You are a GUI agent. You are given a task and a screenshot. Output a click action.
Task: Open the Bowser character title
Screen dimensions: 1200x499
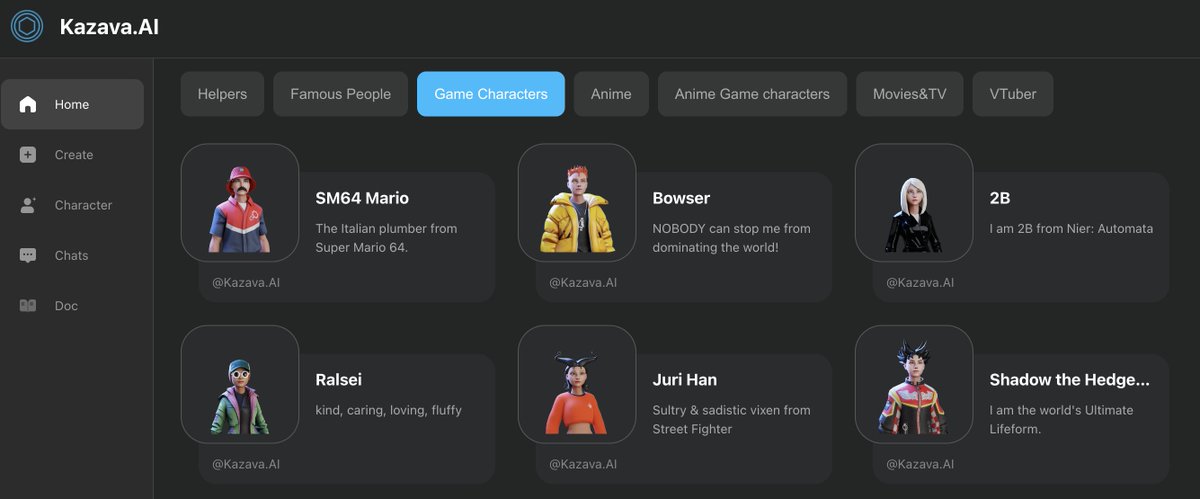click(x=681, y=198)
